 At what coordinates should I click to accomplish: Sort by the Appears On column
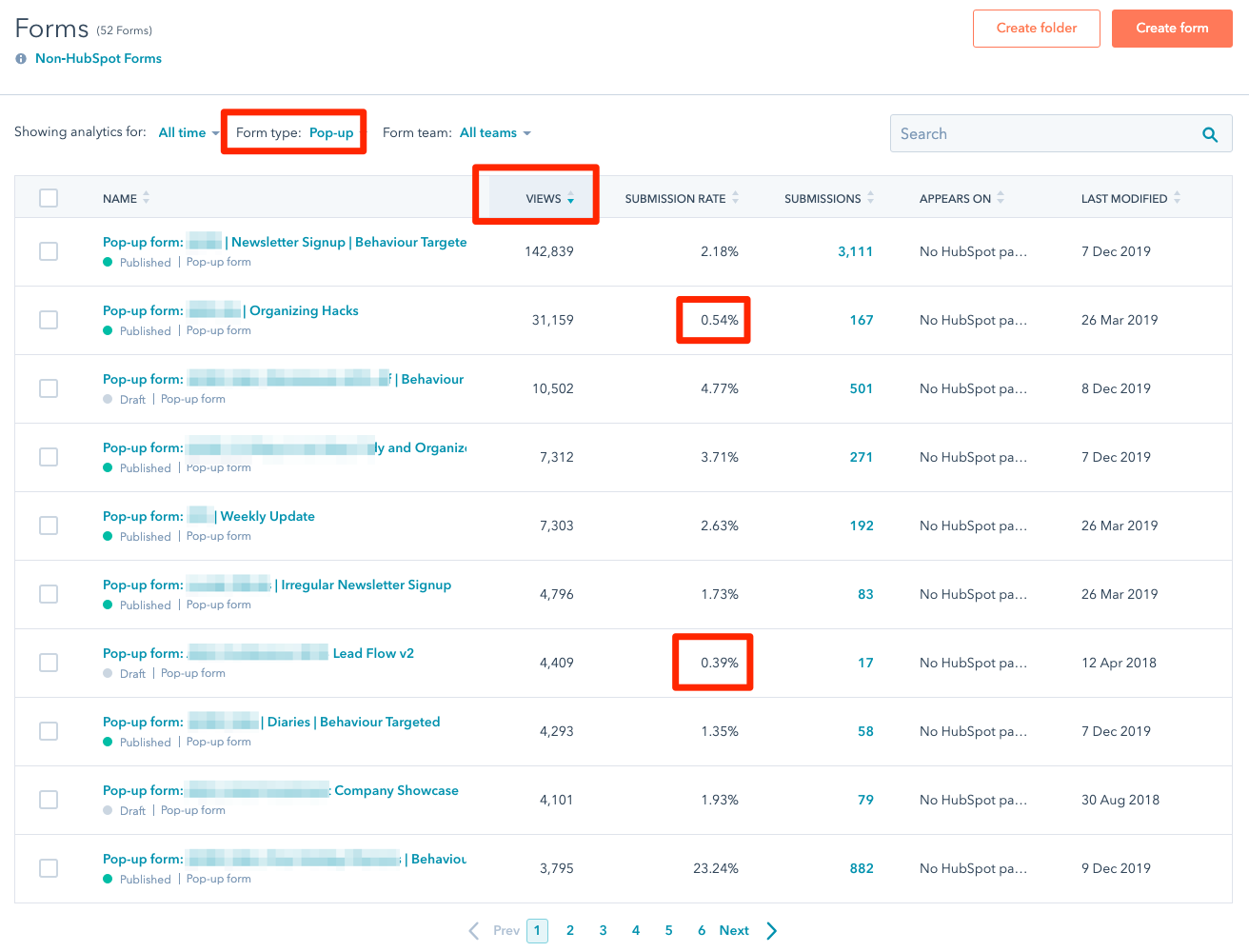[x=1001, y=198]
